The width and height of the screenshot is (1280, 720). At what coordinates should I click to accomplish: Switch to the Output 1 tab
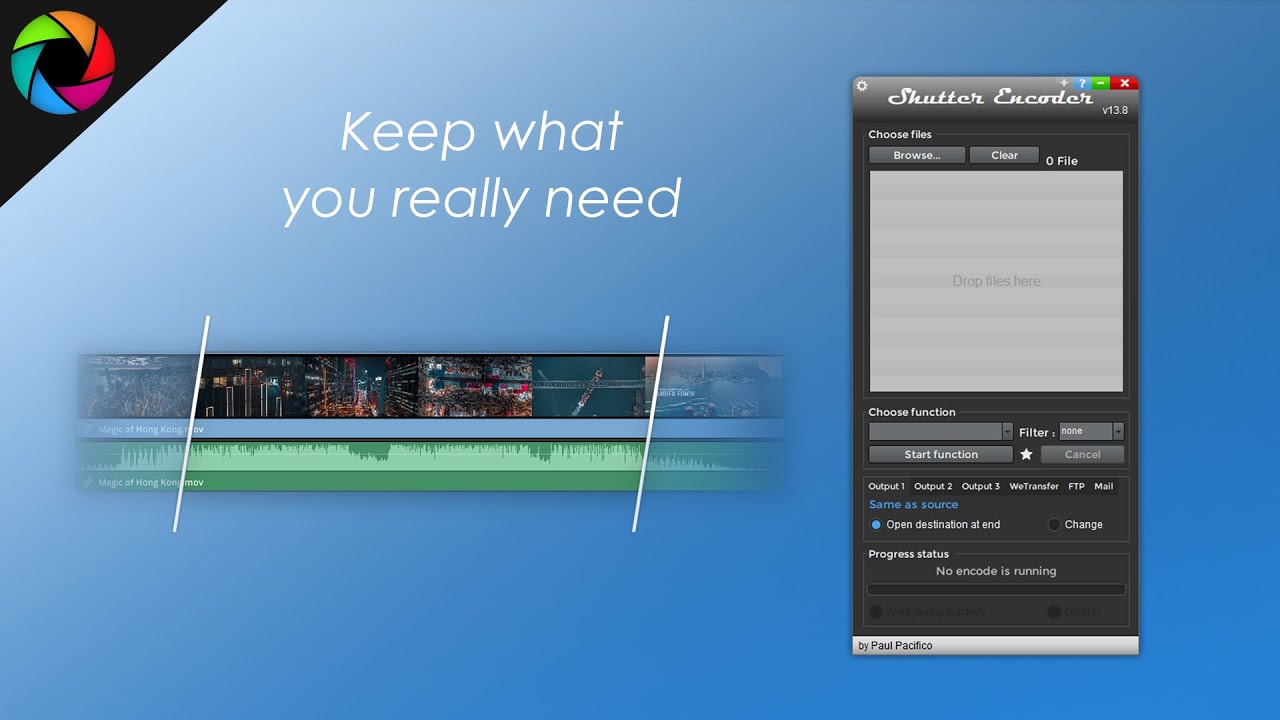point(886,486)
